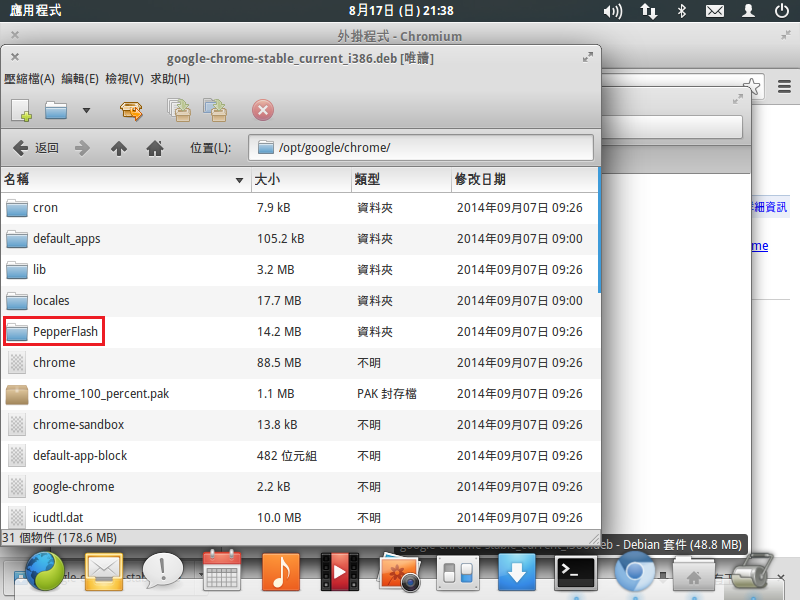
Task: Open the Chromium hamburger menu
Action: point(784,86)
